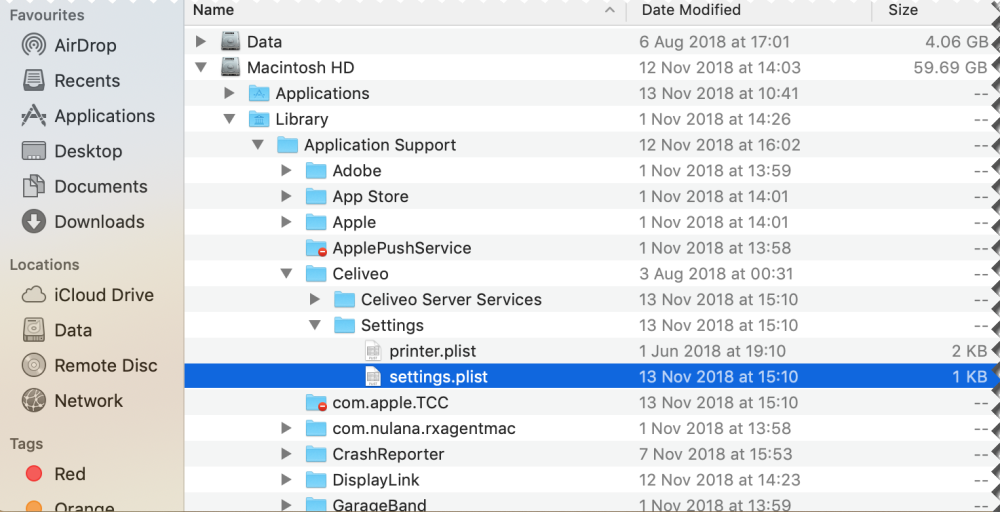This screenshot has height=512, width=1000.
Task: Select the Recents sidebar icon
Action: coord(34,81)
